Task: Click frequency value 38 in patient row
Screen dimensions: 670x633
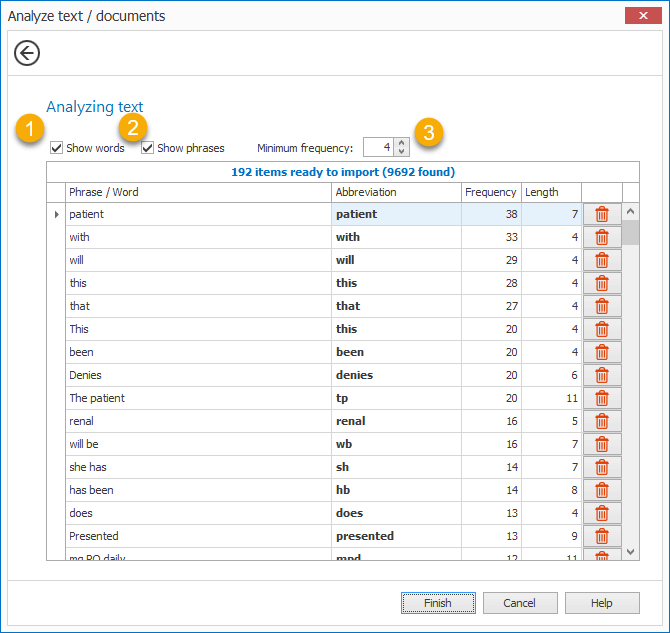Action: 491,214
